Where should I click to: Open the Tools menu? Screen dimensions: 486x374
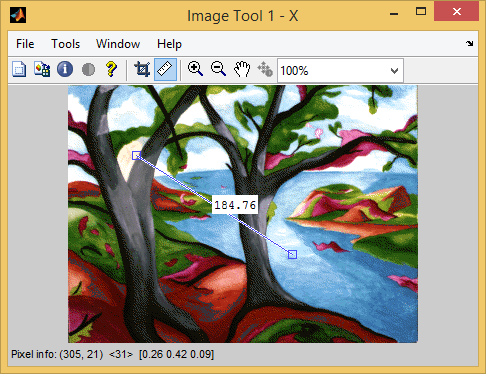(65, 44)
